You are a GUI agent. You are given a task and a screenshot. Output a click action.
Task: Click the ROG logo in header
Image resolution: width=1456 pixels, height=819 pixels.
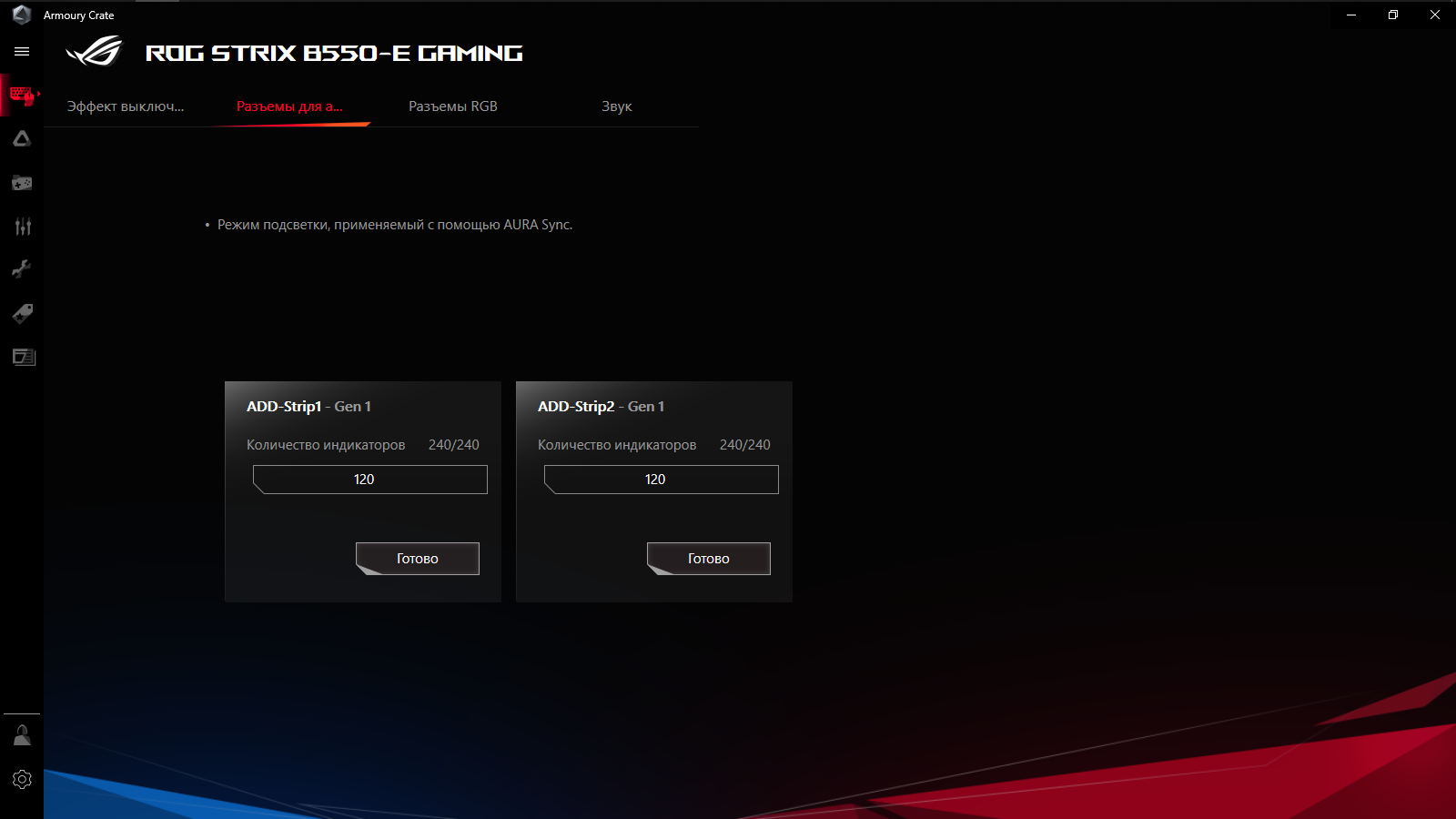[x=94, y=52]
